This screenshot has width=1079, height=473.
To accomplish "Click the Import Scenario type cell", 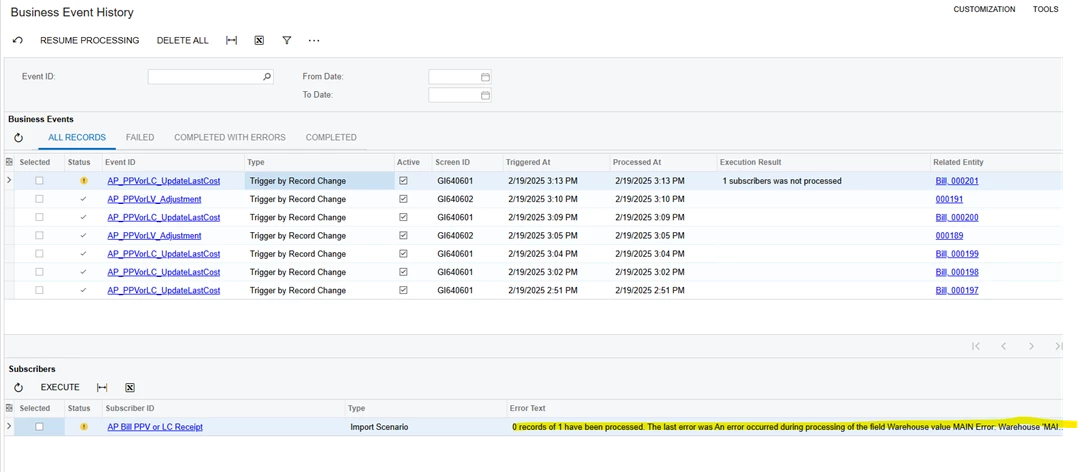I will pyautogui.click(x=379, y=427).
